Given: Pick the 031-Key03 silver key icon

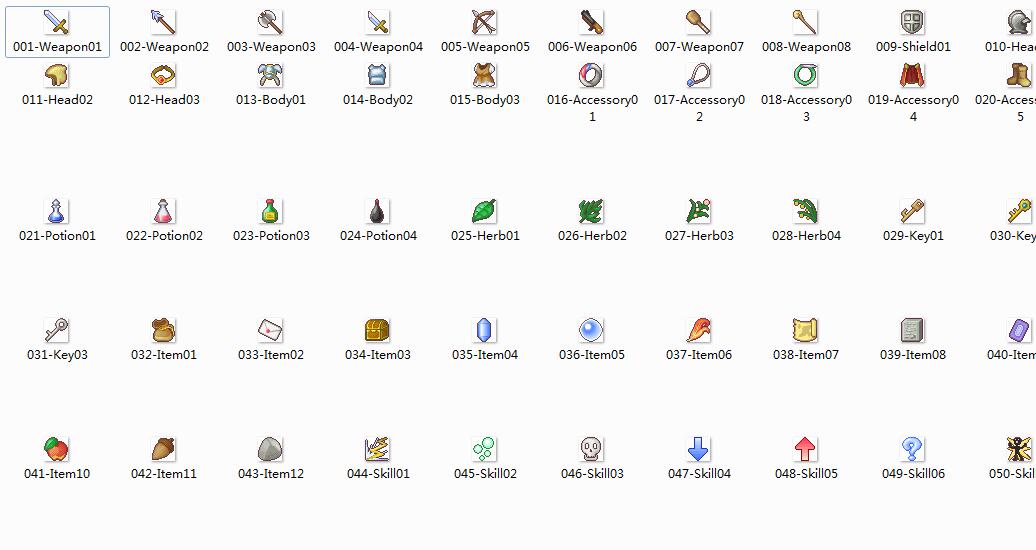Looking at the screenshot, I should click(x=57, y=331).
